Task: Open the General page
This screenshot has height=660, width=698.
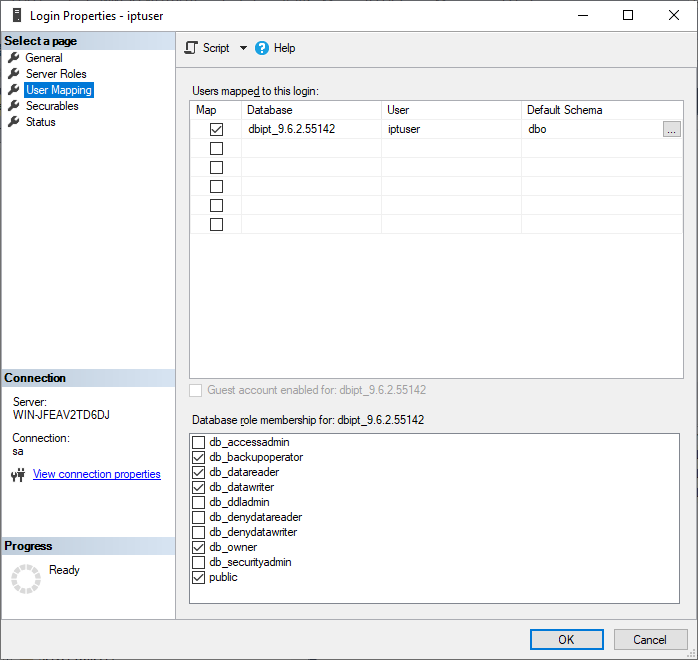Action: [44, 58]
